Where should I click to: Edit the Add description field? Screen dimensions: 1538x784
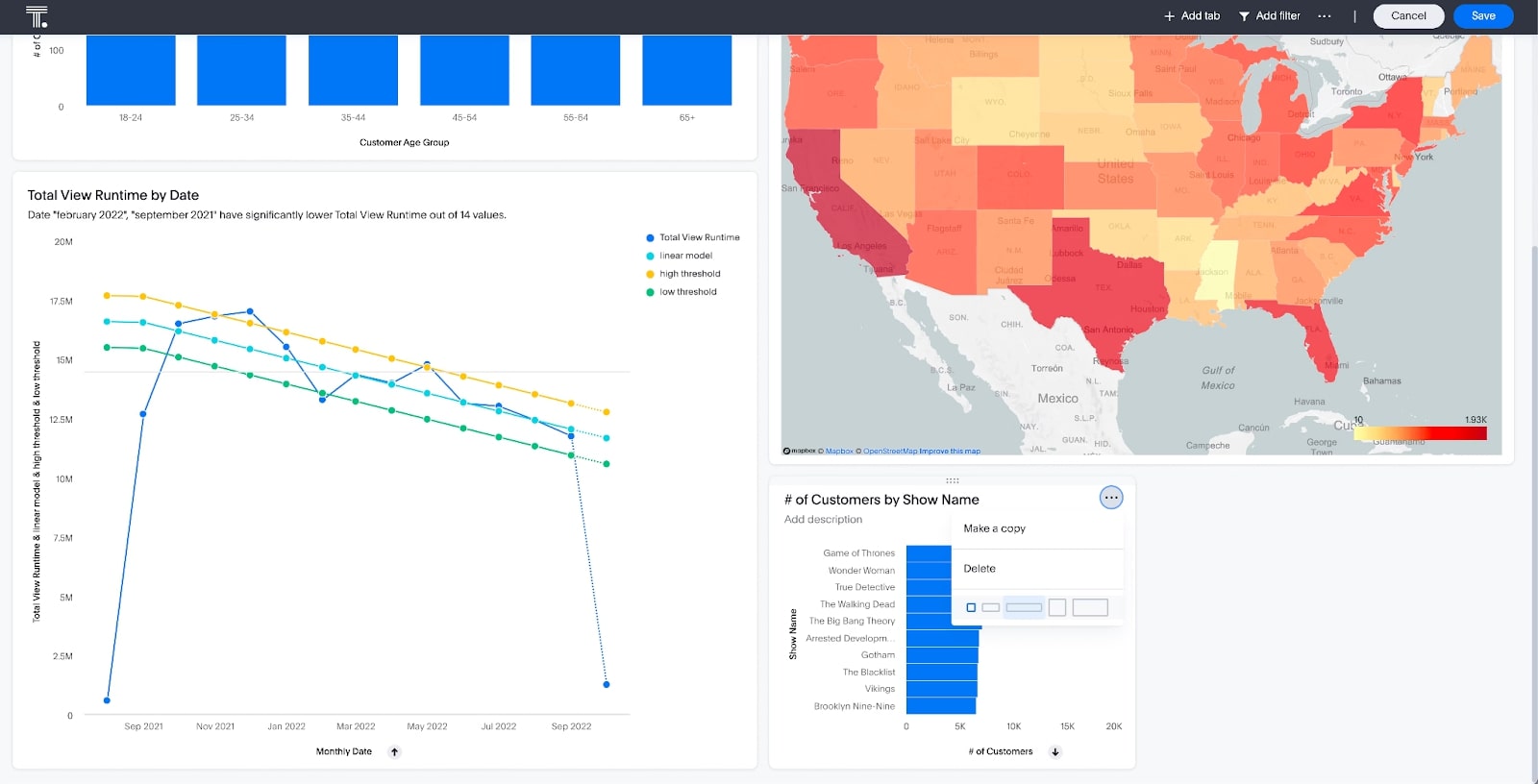click(823, 520)
